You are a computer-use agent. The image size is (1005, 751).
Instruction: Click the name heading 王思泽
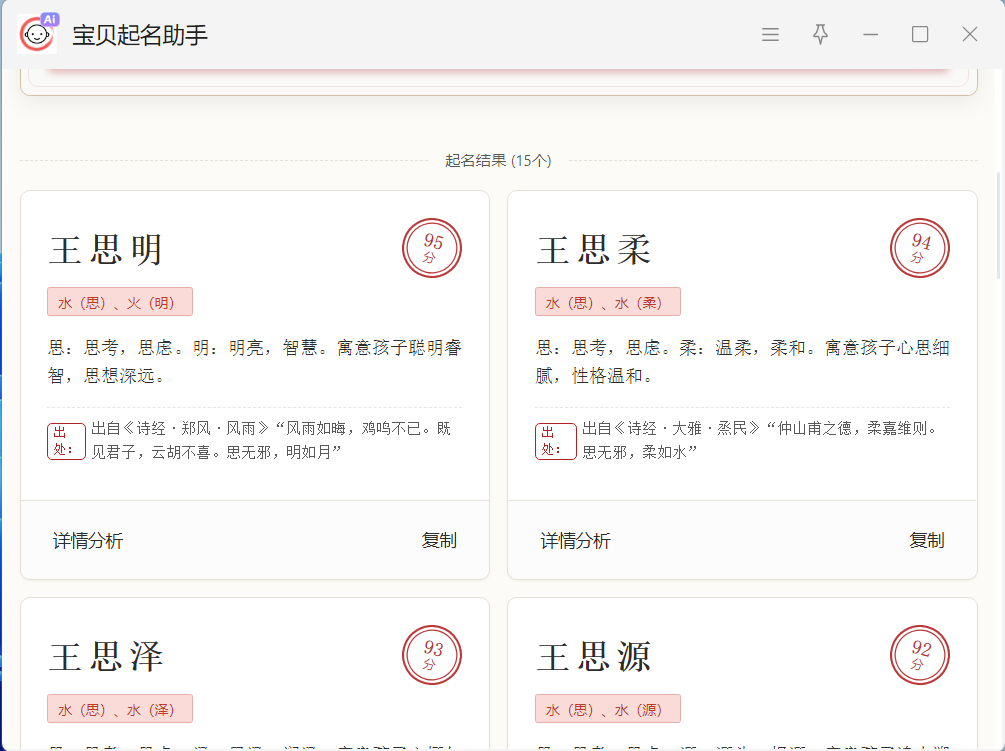coord(106,657)
